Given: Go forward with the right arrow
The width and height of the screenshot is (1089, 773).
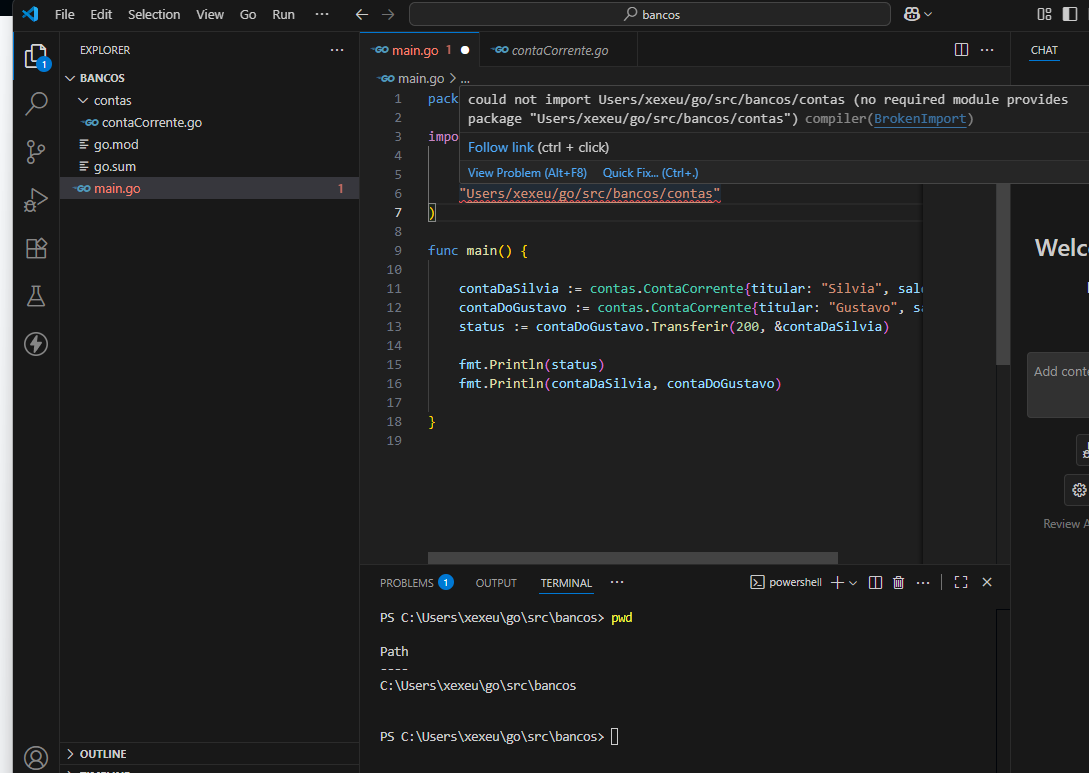Looking at the screenshot, I should [x=388, y=15].
